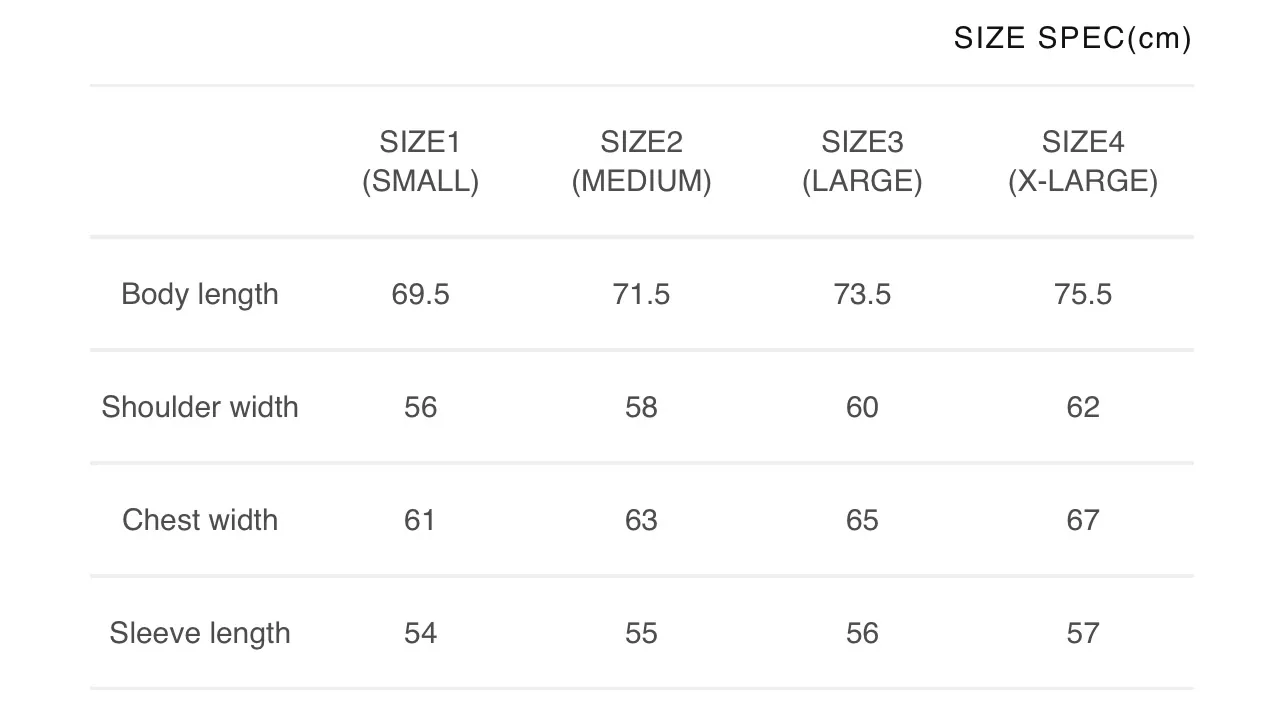This screenshot has height=709, width=1284.
Task: Click the SIZE3 (LARGE) column header
Action: [x=862, y=162]
